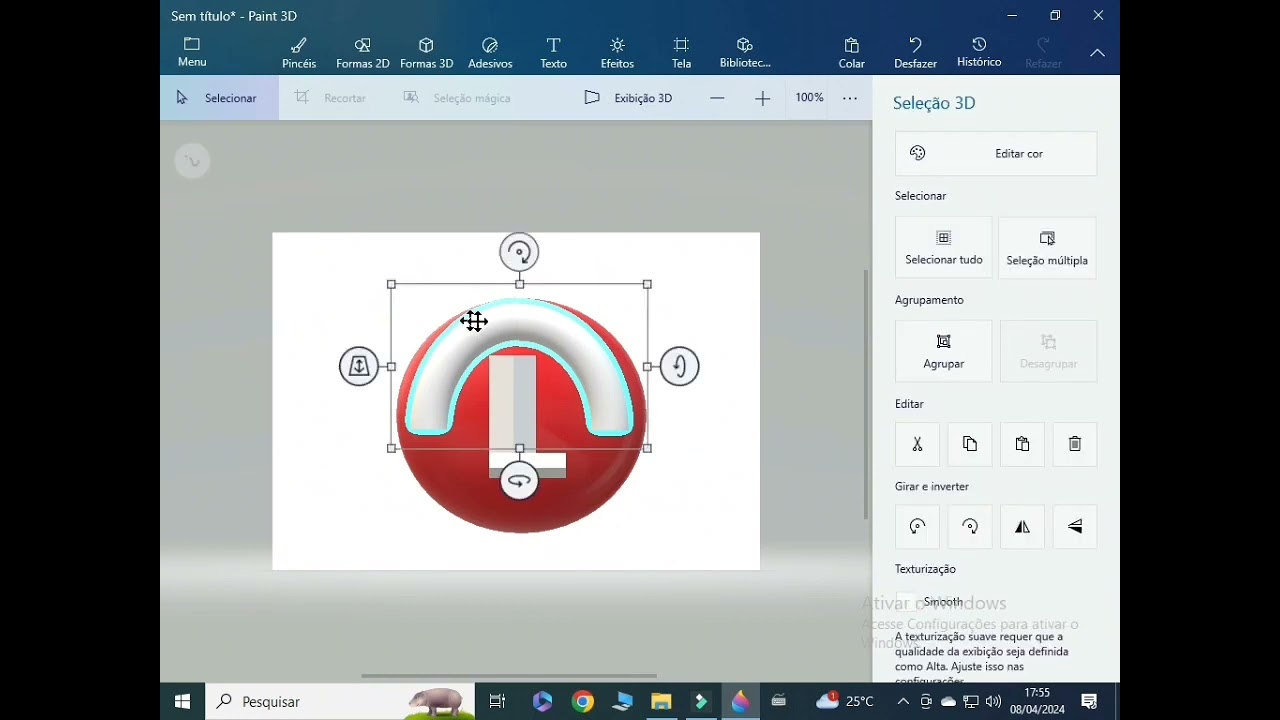Toggle the Smooth texturing checkbox
1280x720 pixels.
[x=905, y=601]
